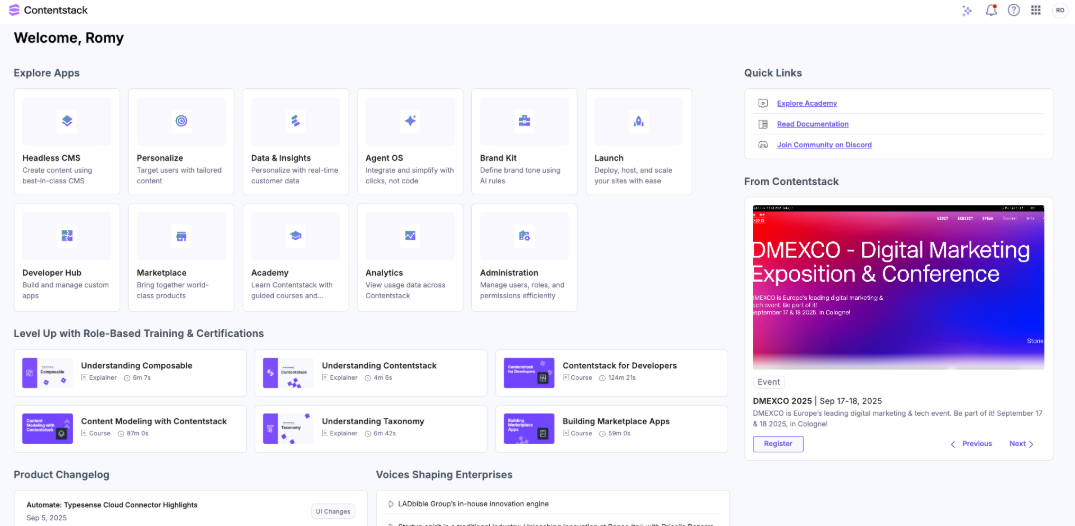Select the Analytics card title
This screenshot has height=526, width=1075.
(384, 272)
